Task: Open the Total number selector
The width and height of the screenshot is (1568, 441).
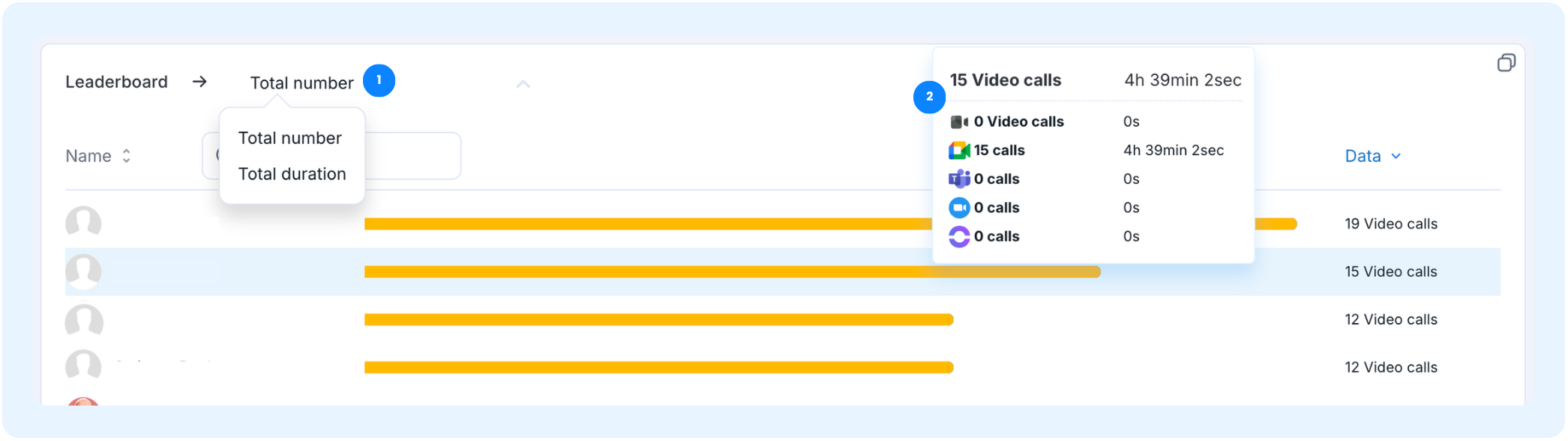Action: [301, 83]
